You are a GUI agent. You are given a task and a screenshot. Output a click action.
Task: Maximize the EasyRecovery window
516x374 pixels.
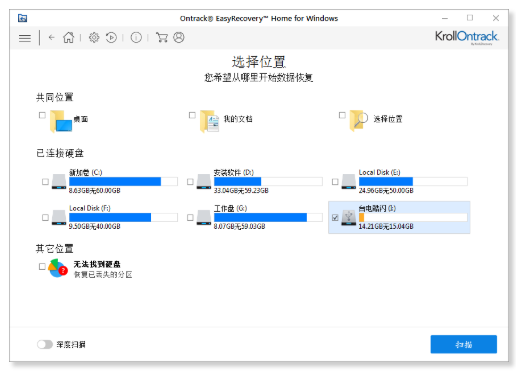click(x=470, y=18)
